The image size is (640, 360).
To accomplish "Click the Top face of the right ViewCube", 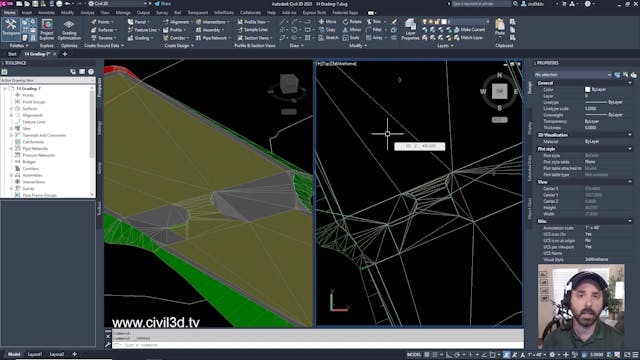I will coord(499,91).
